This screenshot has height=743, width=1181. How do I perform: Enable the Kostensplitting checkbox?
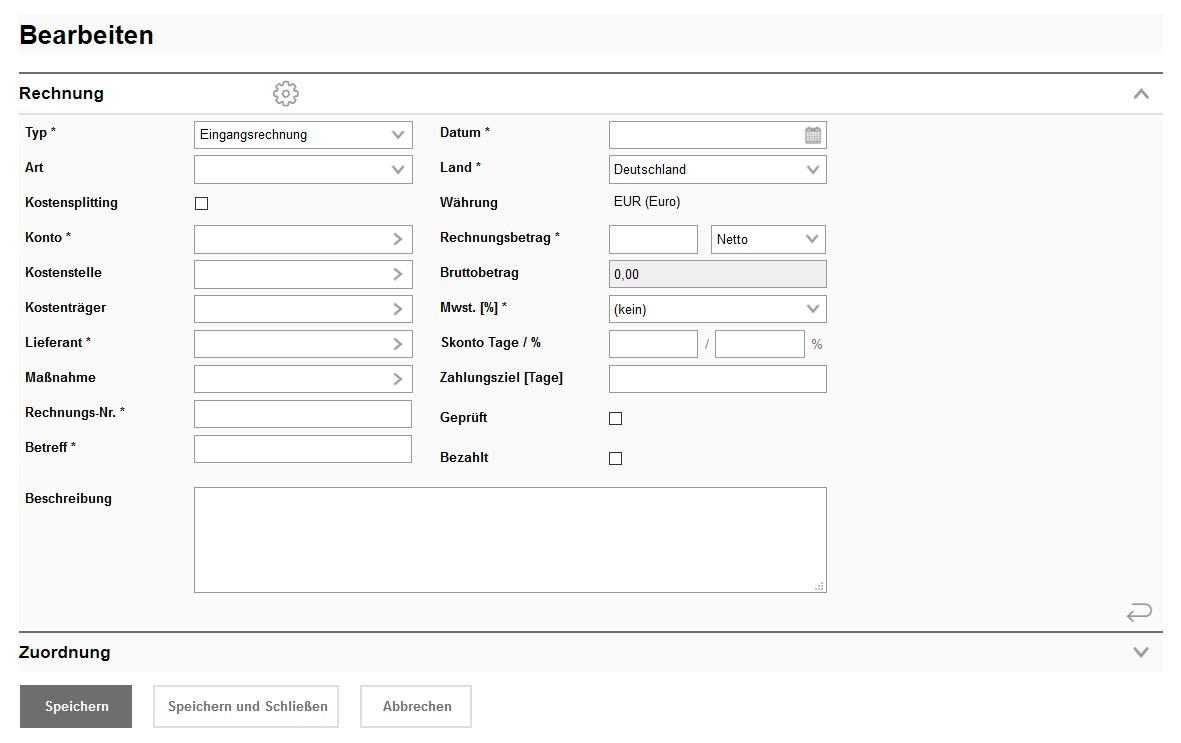(202, 204)
